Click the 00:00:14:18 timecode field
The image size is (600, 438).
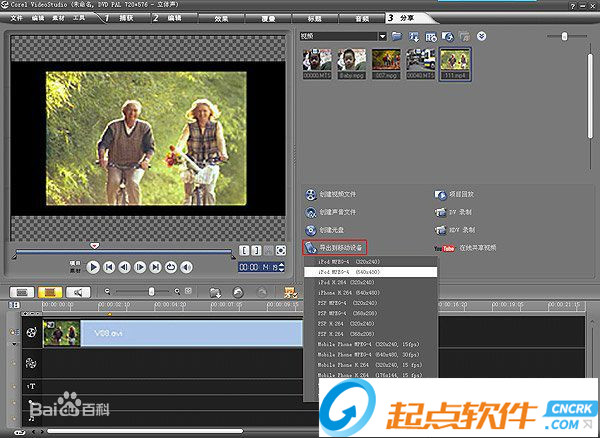point(258,267)
